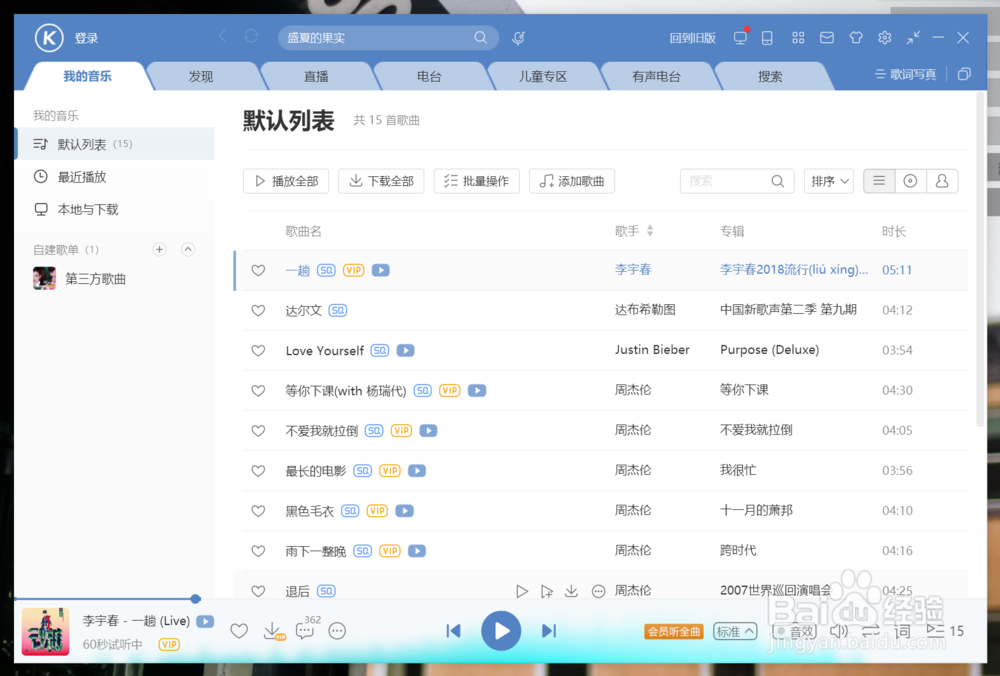Click the now-playing album cover thumbnail
Viewport: 1000px width, 676px height.
(45, 631)
